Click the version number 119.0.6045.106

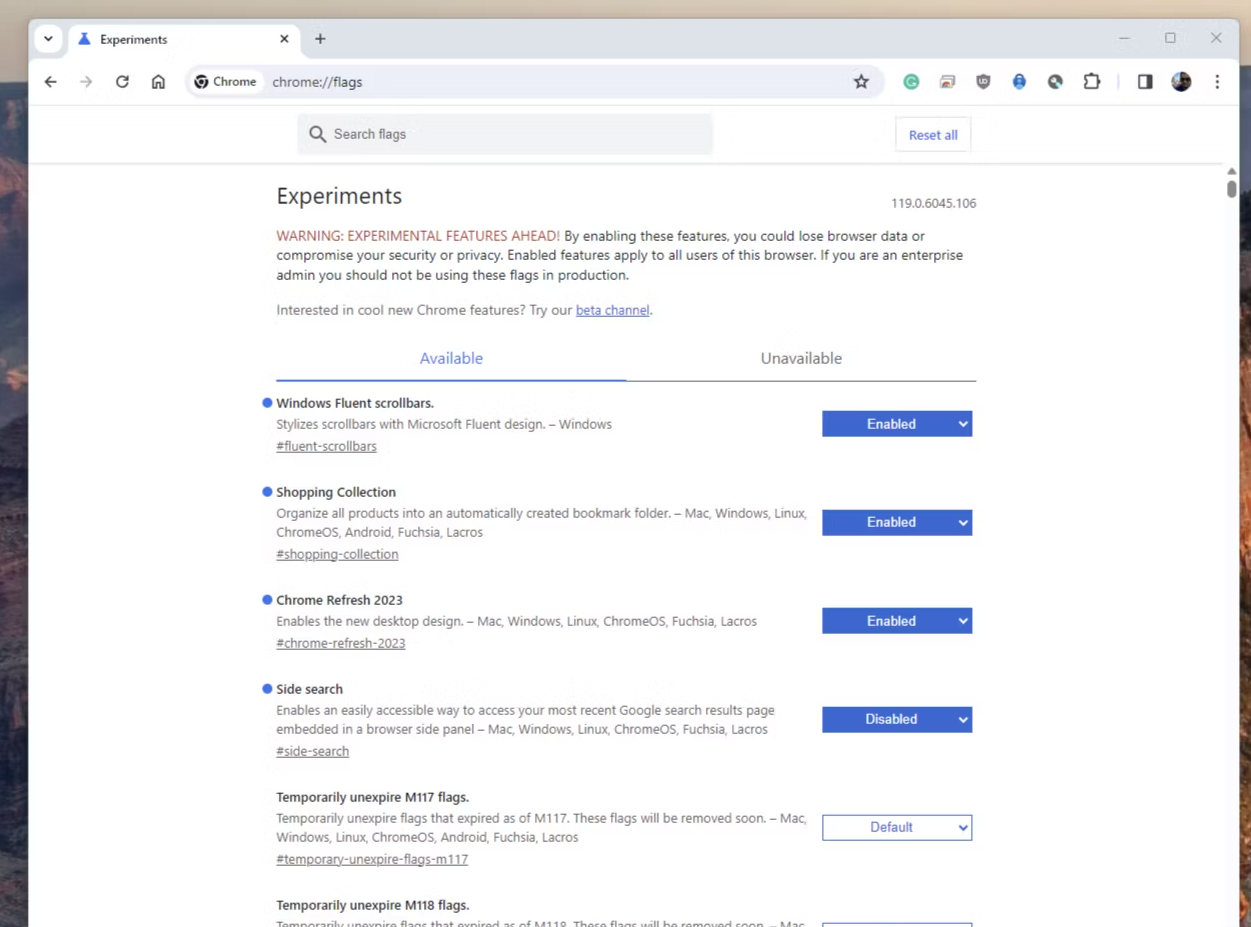click(x=933, y=203)
